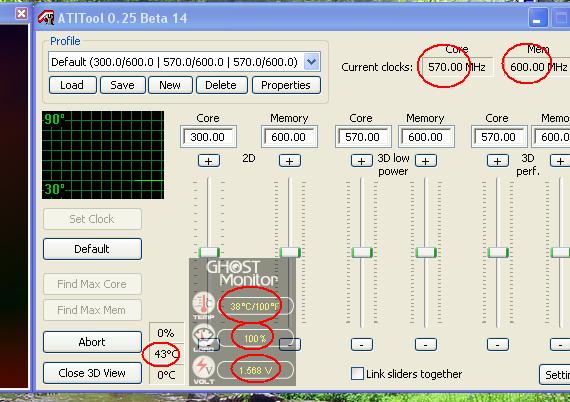Click the Load profile button
The width and height of the screenshot is (570, 402).
[73, 85]
